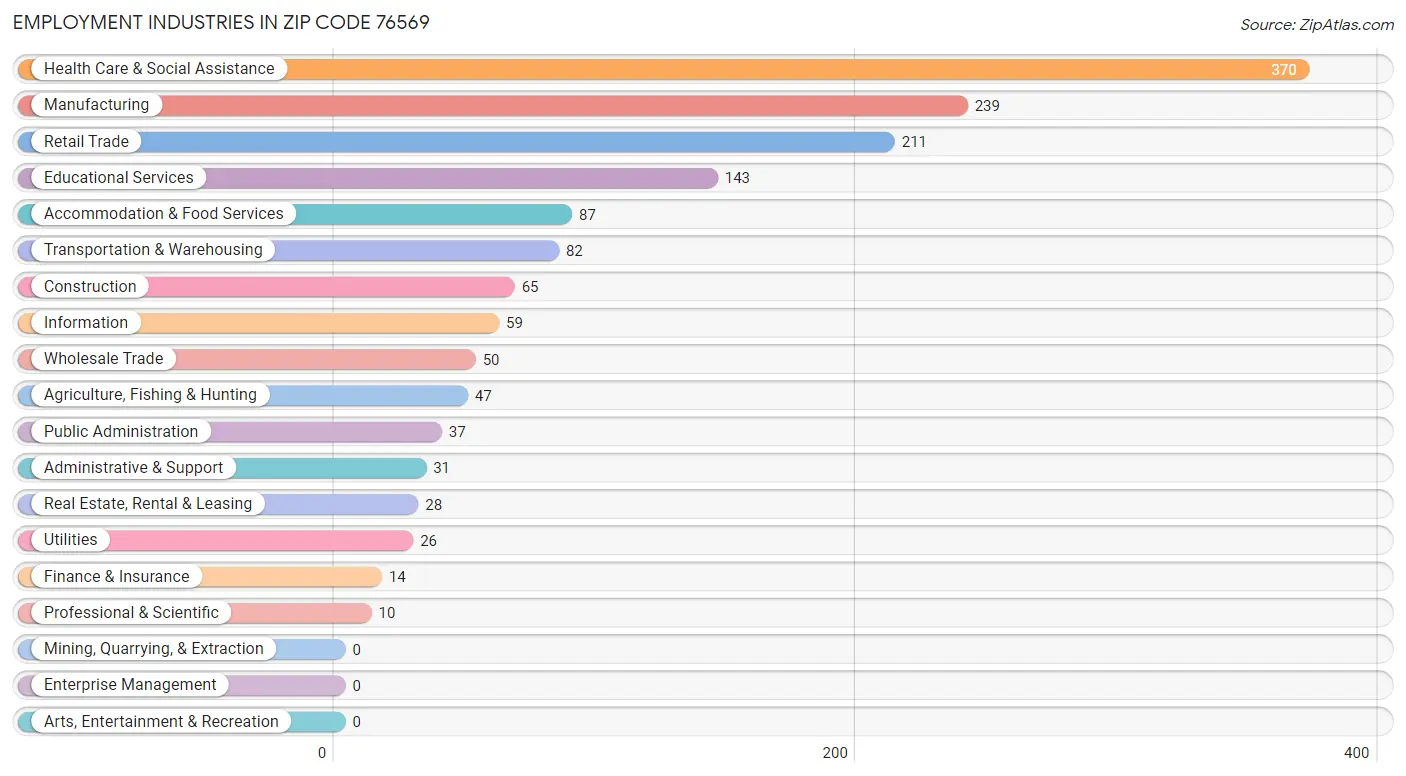Click the 26 value beside Utilities
Screen dimensions: 1406x776
click(428, 541)
